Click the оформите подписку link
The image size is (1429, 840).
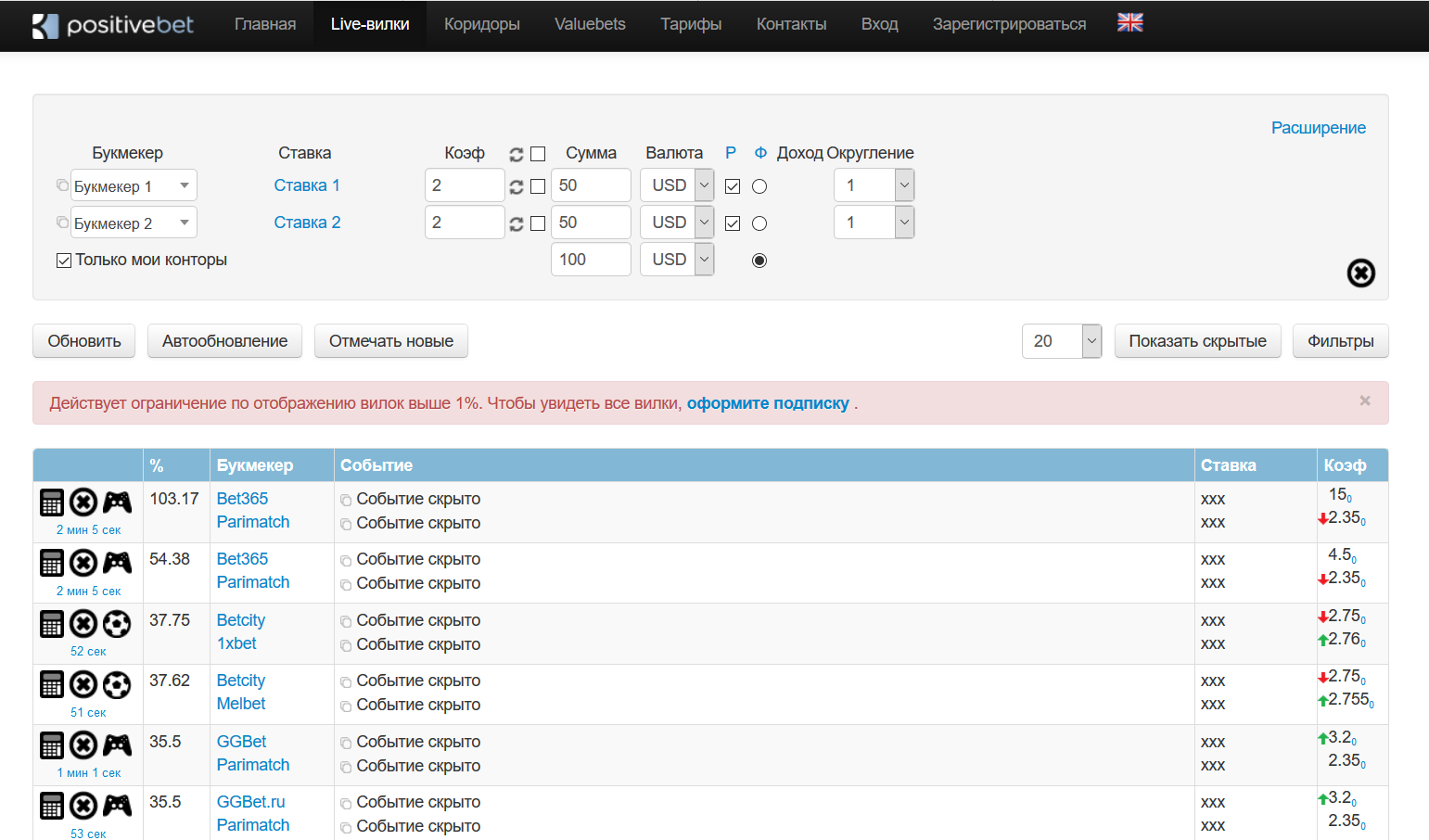click(x=768, y=403)
